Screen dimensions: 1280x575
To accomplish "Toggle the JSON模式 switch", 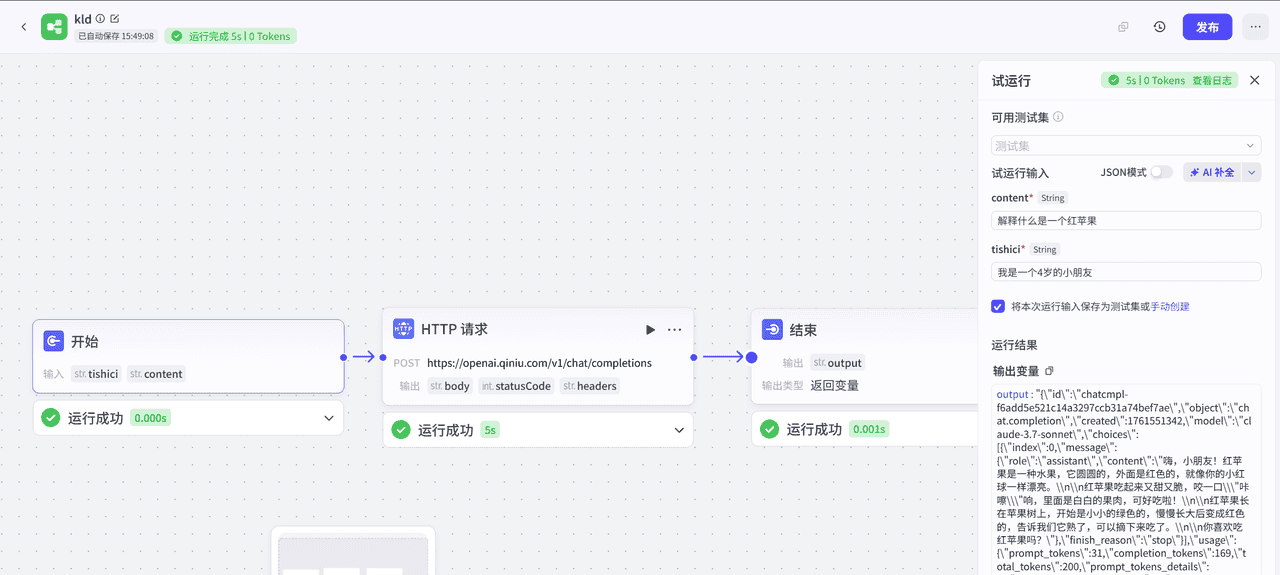I will pos(1160,172).
